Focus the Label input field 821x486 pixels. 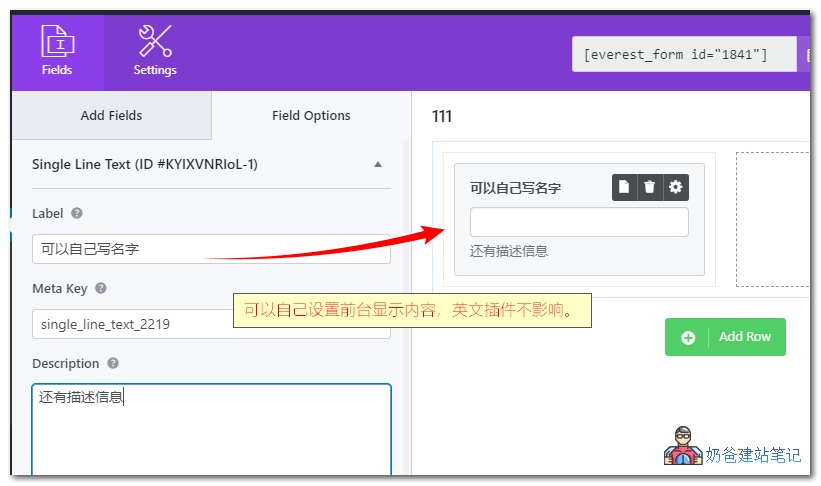(211, 249)
